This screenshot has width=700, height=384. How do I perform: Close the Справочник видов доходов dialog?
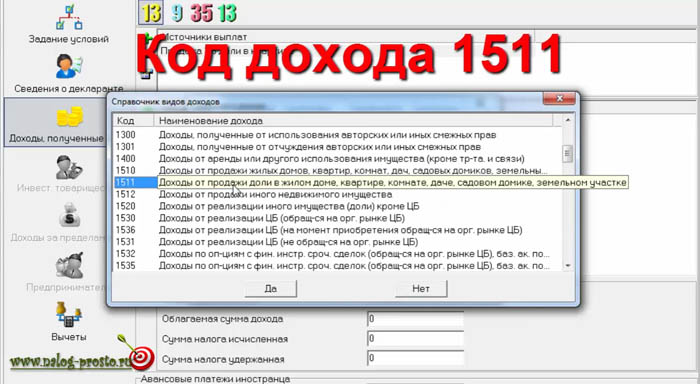point(559,99)
